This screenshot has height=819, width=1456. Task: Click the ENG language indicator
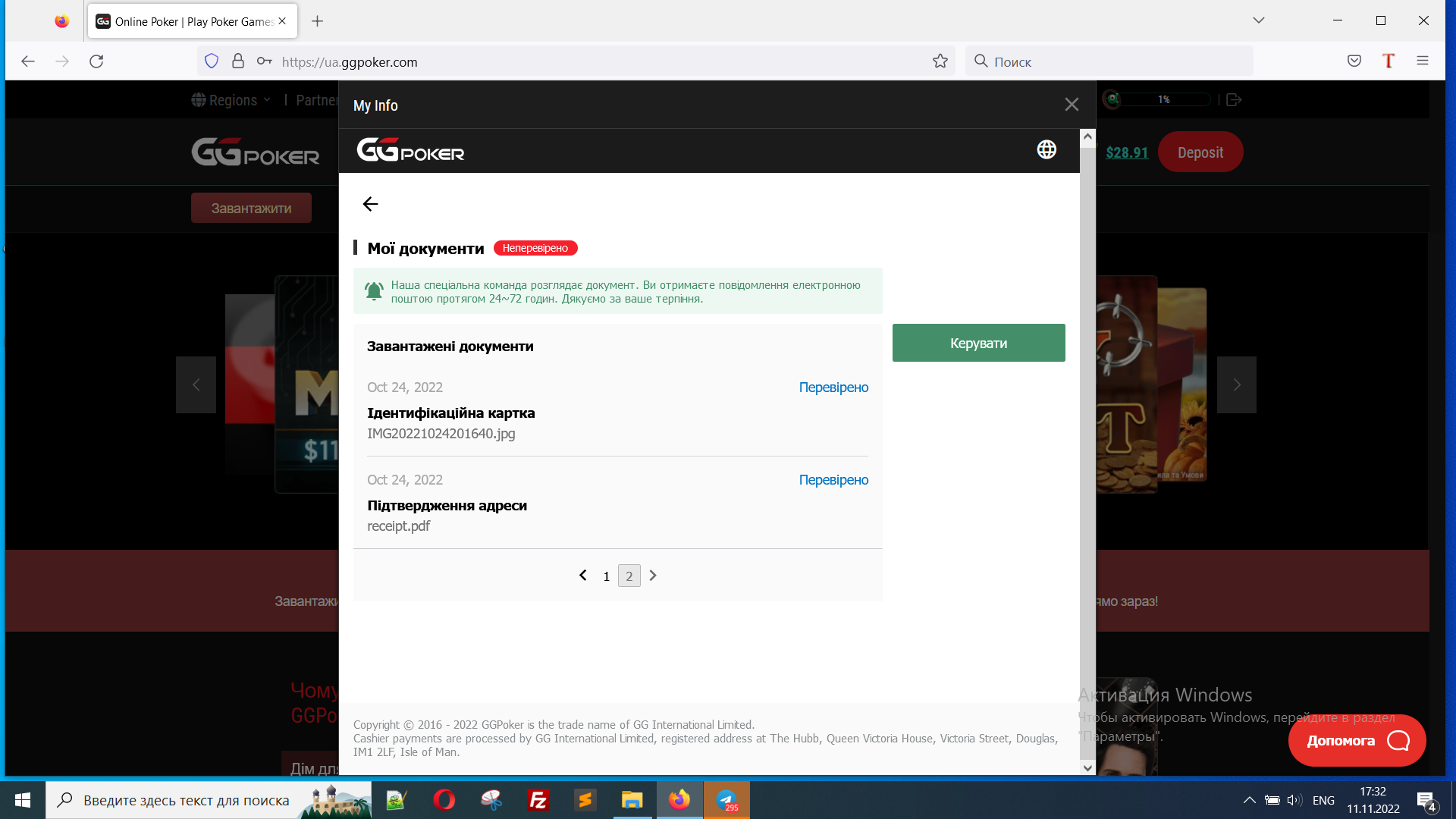coord(1323,800)
